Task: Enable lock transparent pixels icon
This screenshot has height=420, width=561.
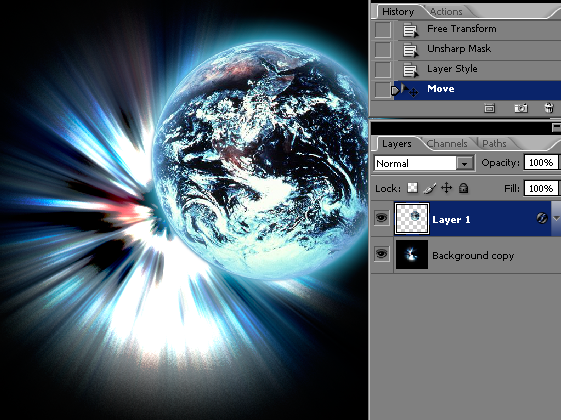Action: pos(413,188)
